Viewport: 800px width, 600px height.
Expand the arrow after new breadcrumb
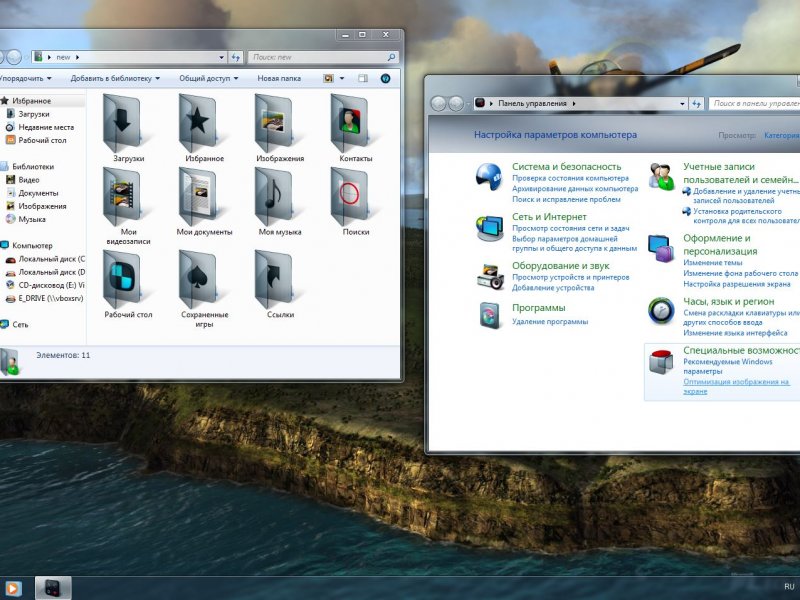(78, 57)
